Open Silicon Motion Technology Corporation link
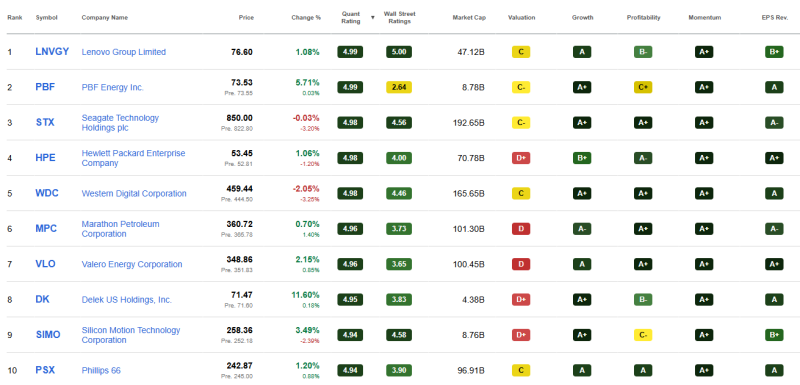The image size is (800, 385). 131,335
